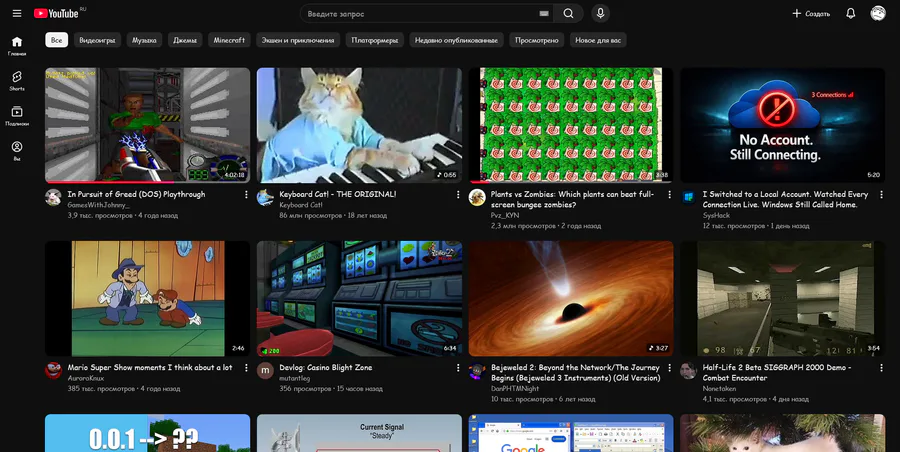Open more options for I Switched to Local Account

point(881,195)
